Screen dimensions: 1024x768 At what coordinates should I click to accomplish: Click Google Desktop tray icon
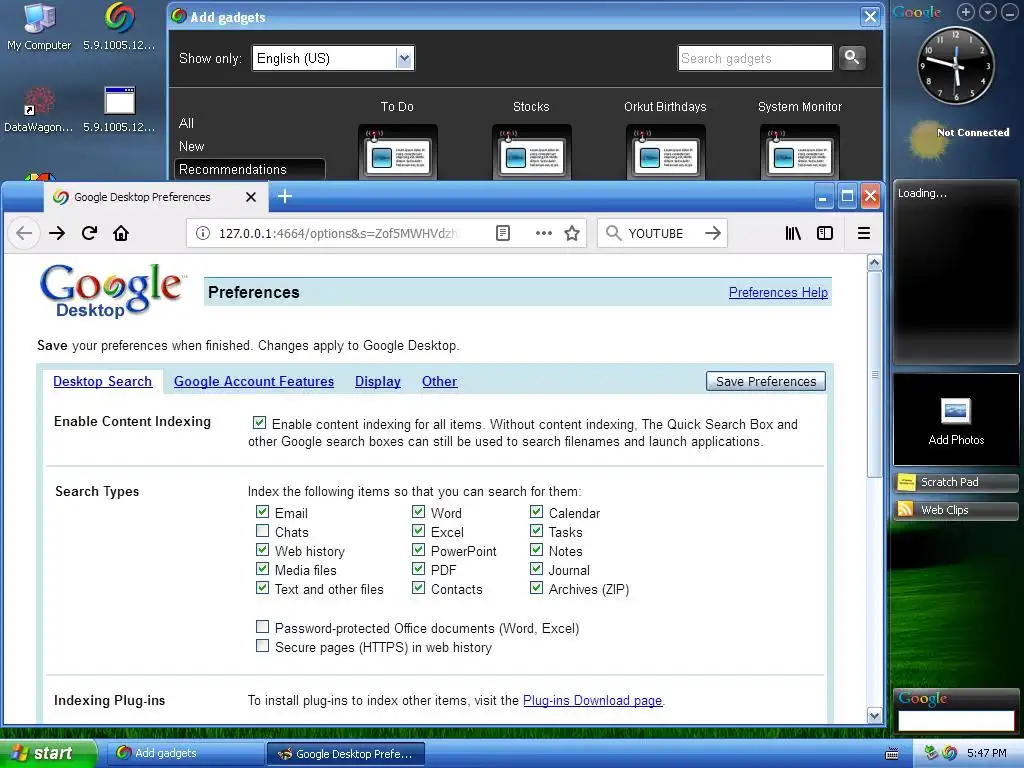pyautogui.click(x=950, y=753)
